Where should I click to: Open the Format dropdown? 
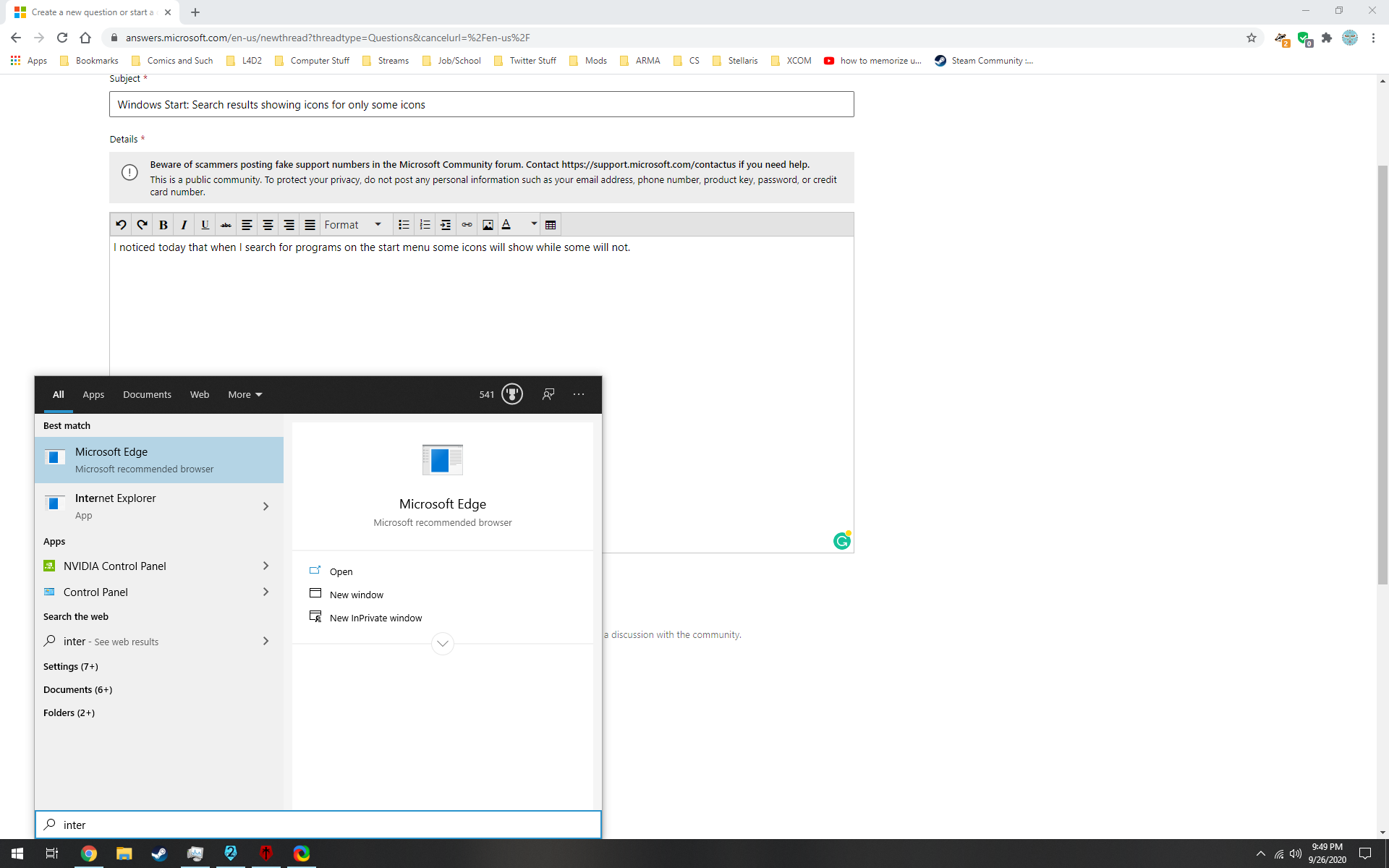pyautogui.click(x=354, y=225)
